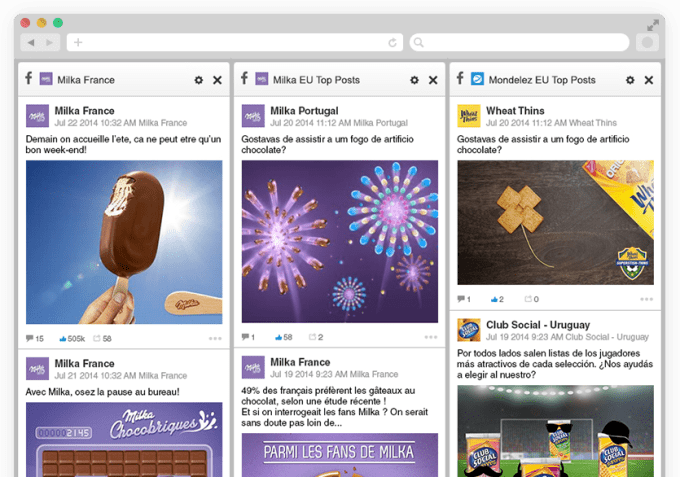Image resolution: width=680 pixels, height=477 pixels.
Task: Click Milka logo in Milka France column header
Action: (x=46, y=79)
